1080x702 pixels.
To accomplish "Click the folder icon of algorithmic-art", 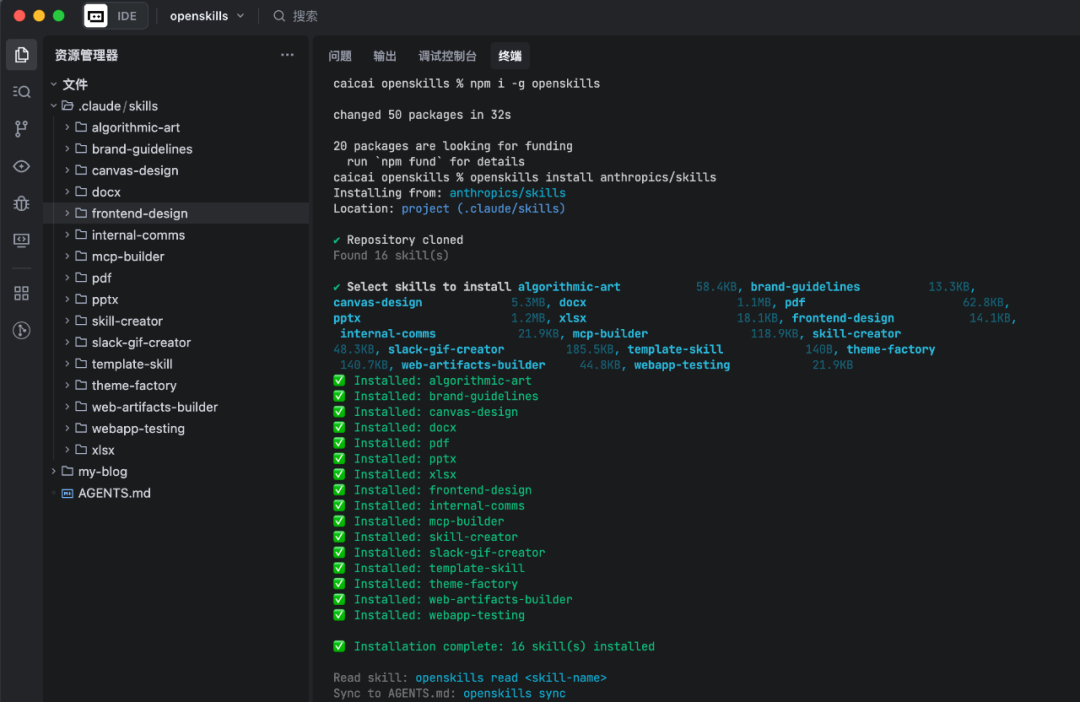I will click(81, 127).
